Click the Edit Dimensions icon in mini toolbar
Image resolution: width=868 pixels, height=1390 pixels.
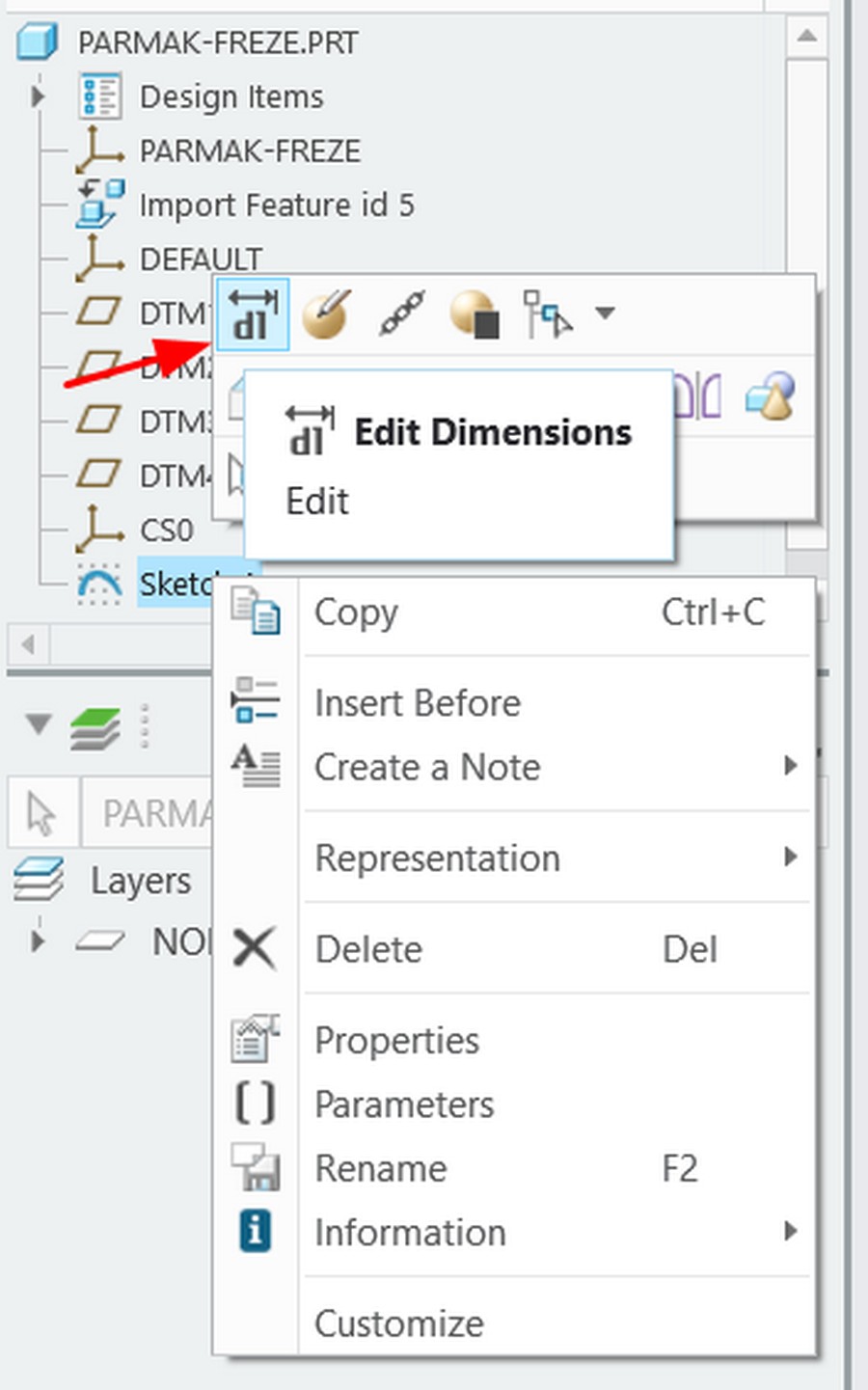[x=252, y=314]
